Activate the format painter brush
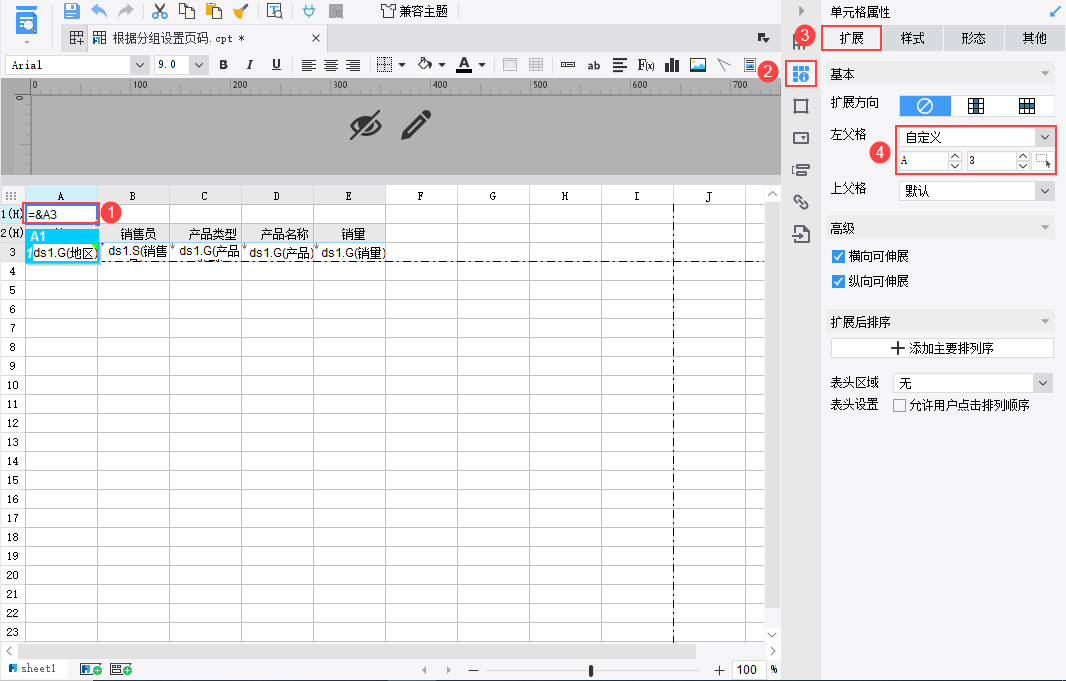 click(x=241, y=11)
